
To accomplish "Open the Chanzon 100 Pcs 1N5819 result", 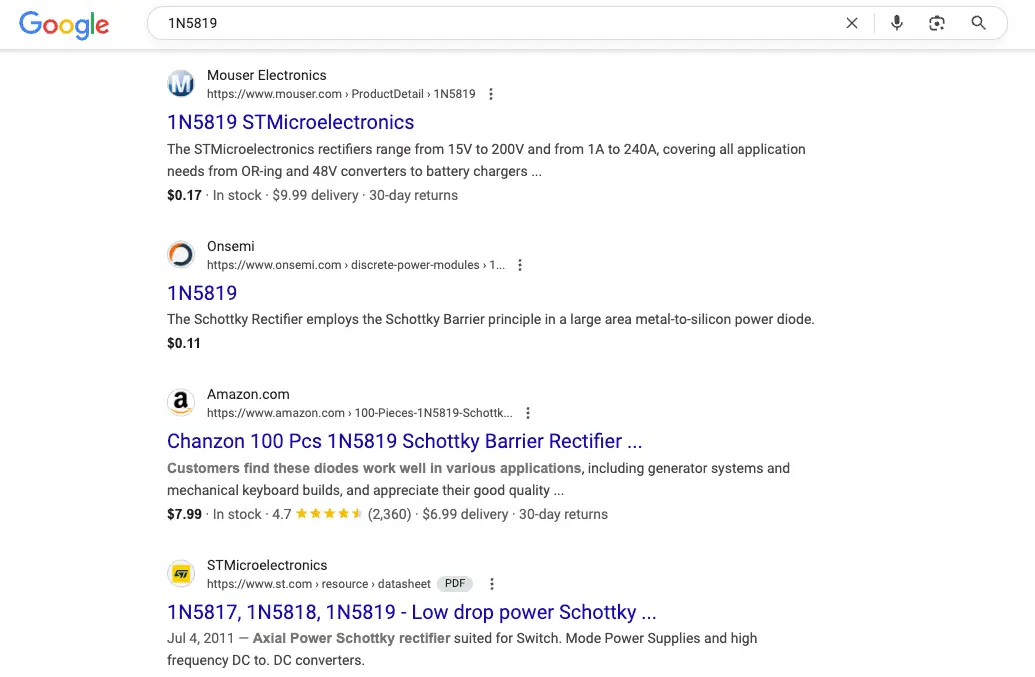I will click(x=405, y=441).
